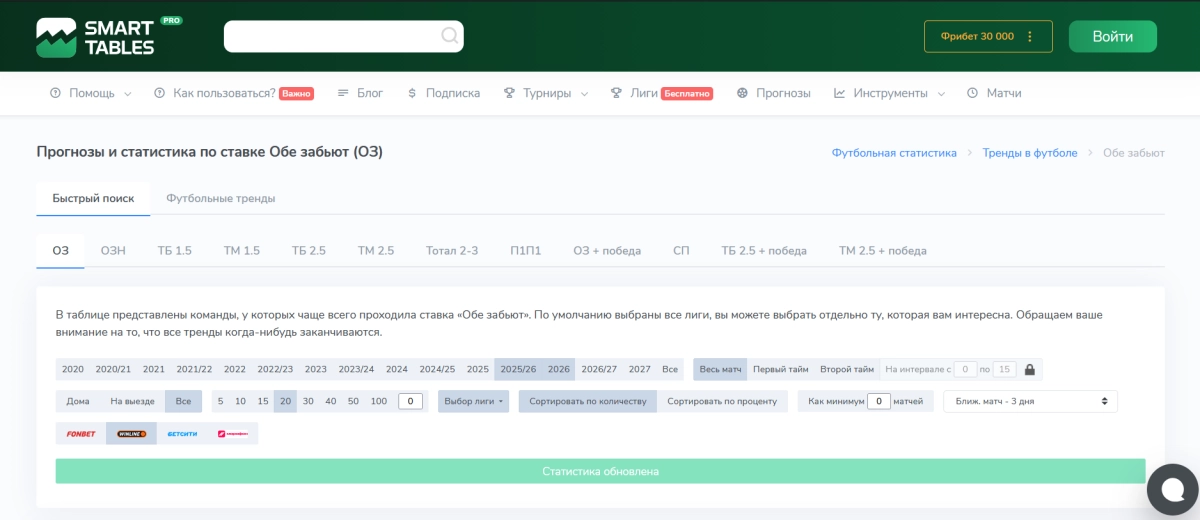
Task: Click Сортировать по количеству
Action: point(587,401)
